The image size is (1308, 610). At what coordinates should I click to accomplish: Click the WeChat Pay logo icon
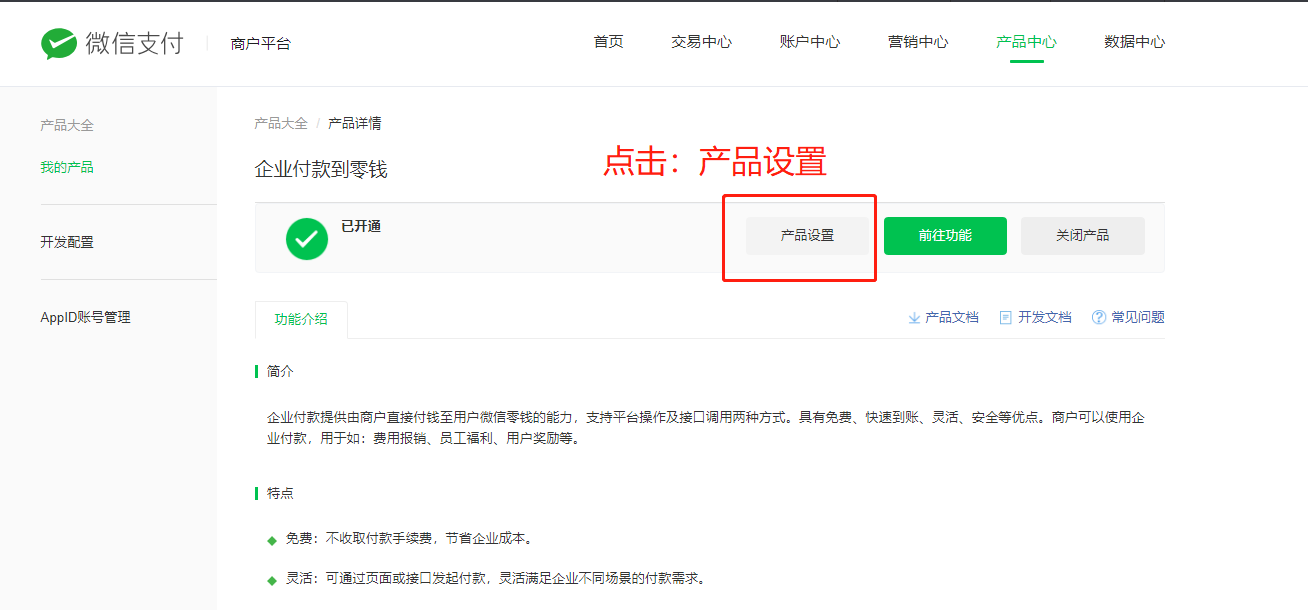[59, 43]
